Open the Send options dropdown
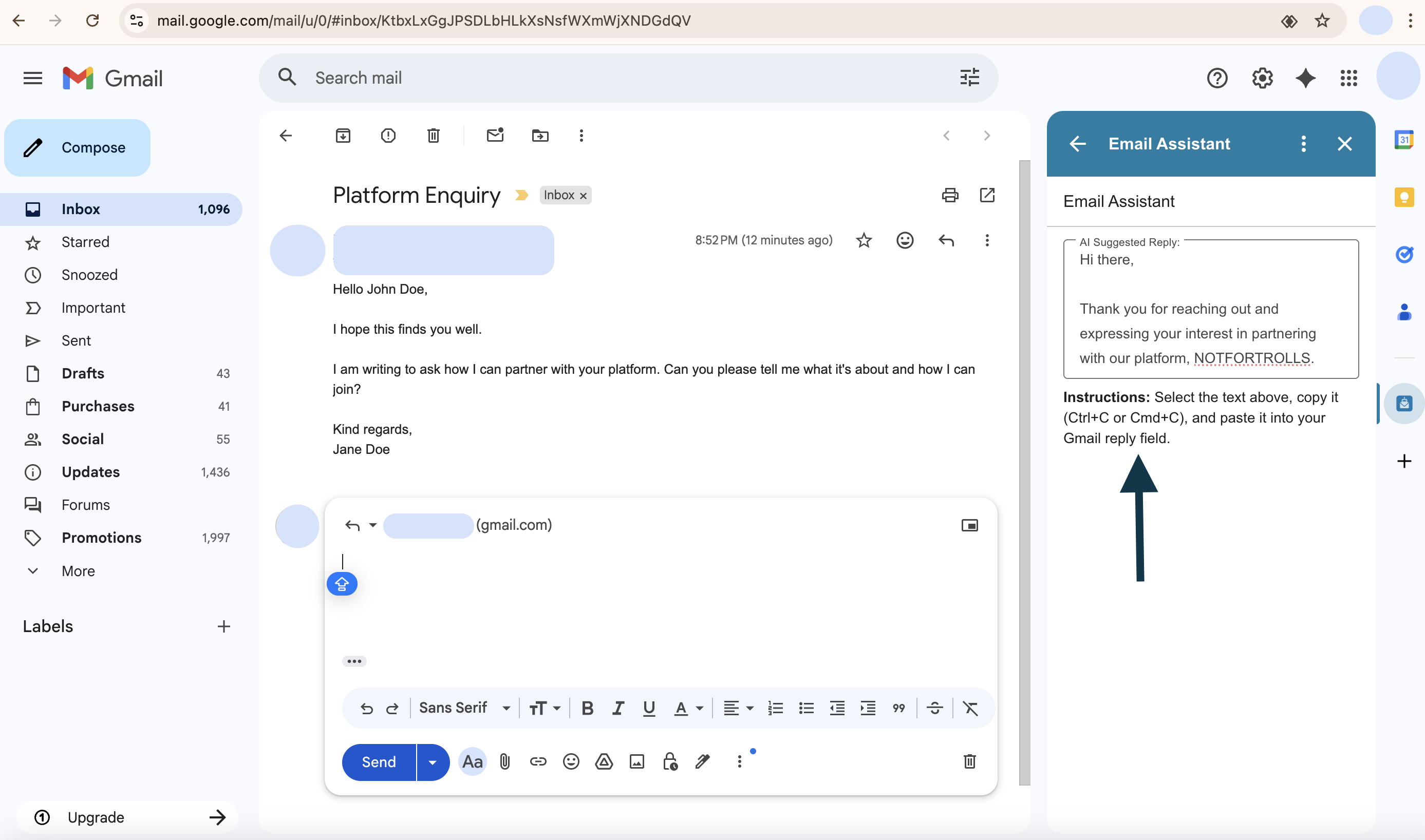The width and height of the screenshot is (1425, 840). (432, 762)
